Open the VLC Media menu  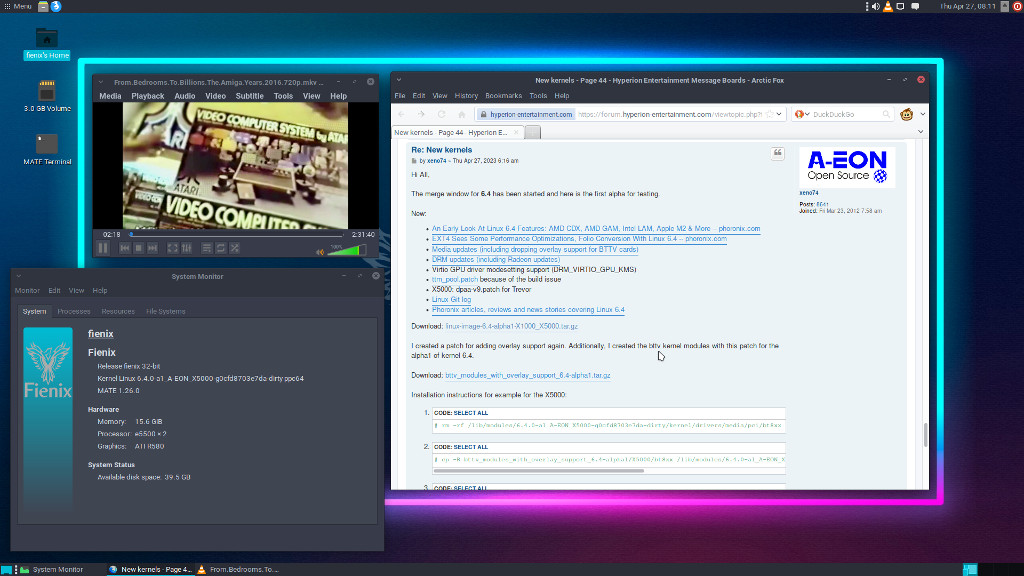[x=110, y=96]
